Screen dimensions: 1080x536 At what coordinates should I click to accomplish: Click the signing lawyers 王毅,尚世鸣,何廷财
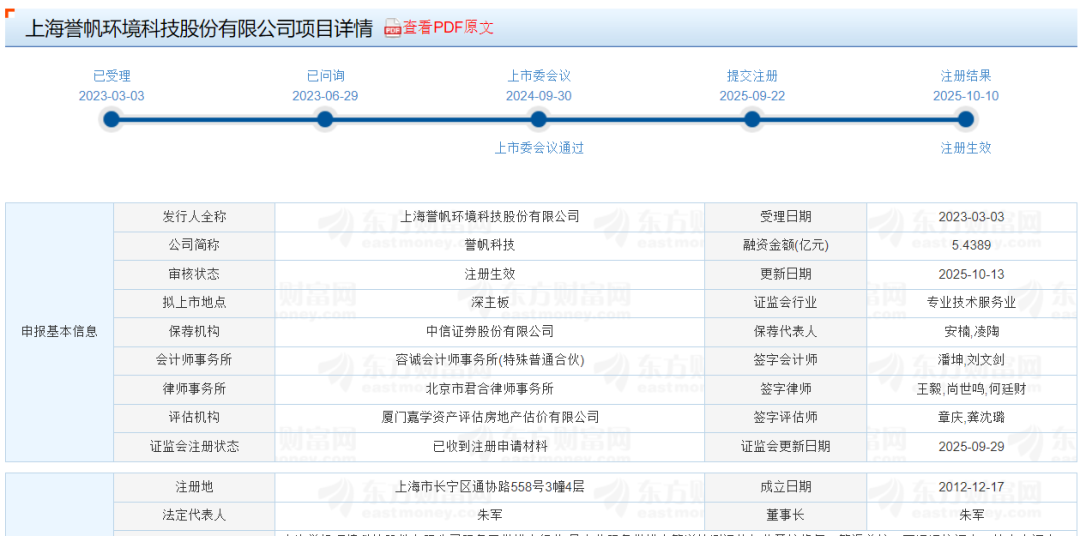[971, 389]
